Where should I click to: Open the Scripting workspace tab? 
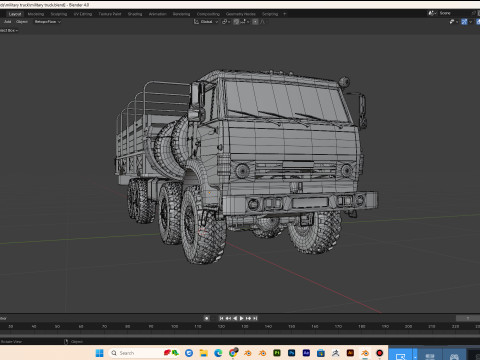[270, 14]
